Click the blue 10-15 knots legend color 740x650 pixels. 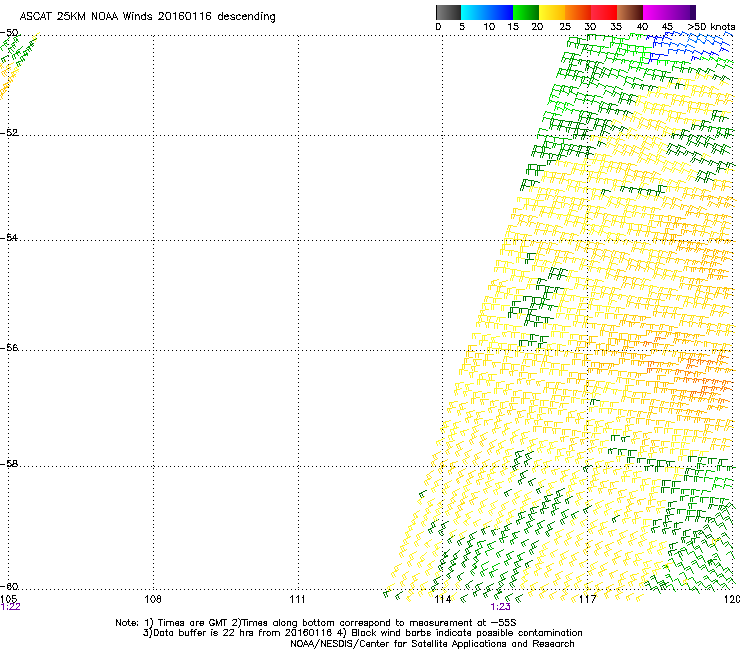499,12
